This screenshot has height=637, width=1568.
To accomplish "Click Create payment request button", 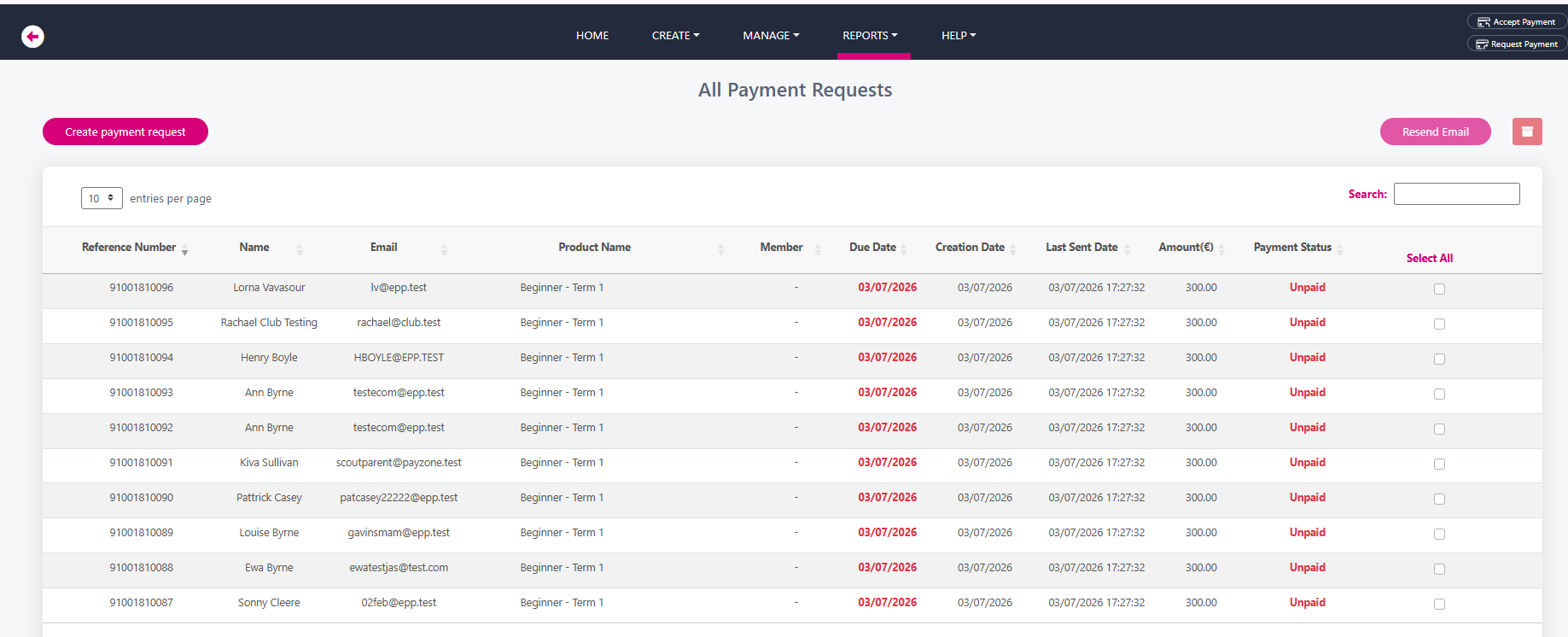I will (x=125, y=131).
